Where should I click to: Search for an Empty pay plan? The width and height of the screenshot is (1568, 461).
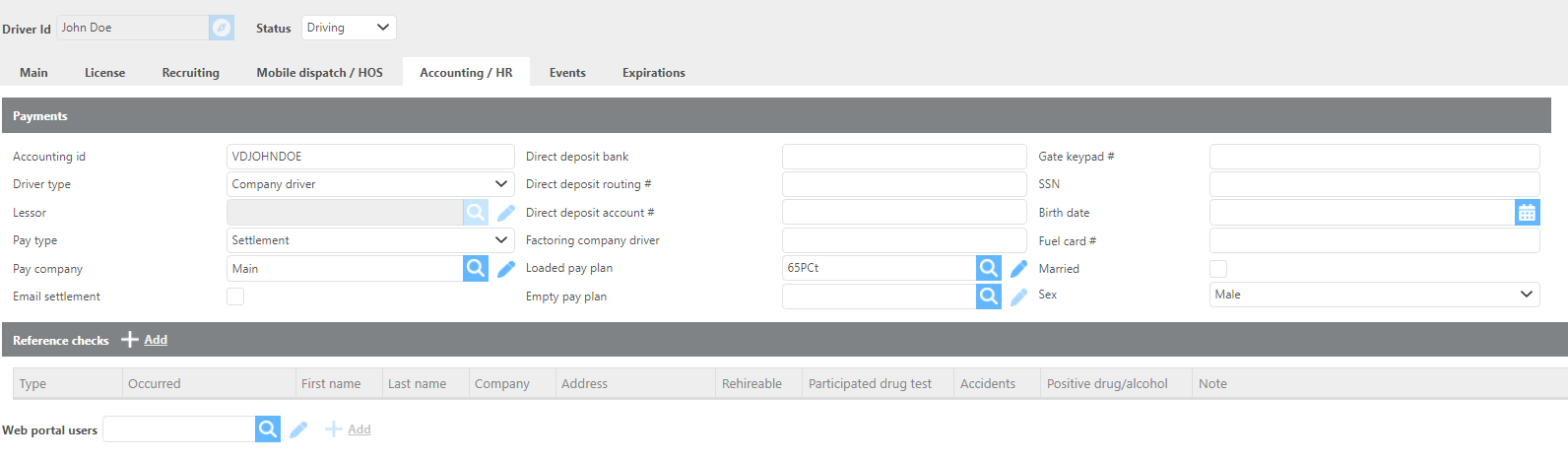[x=989, y=296]
